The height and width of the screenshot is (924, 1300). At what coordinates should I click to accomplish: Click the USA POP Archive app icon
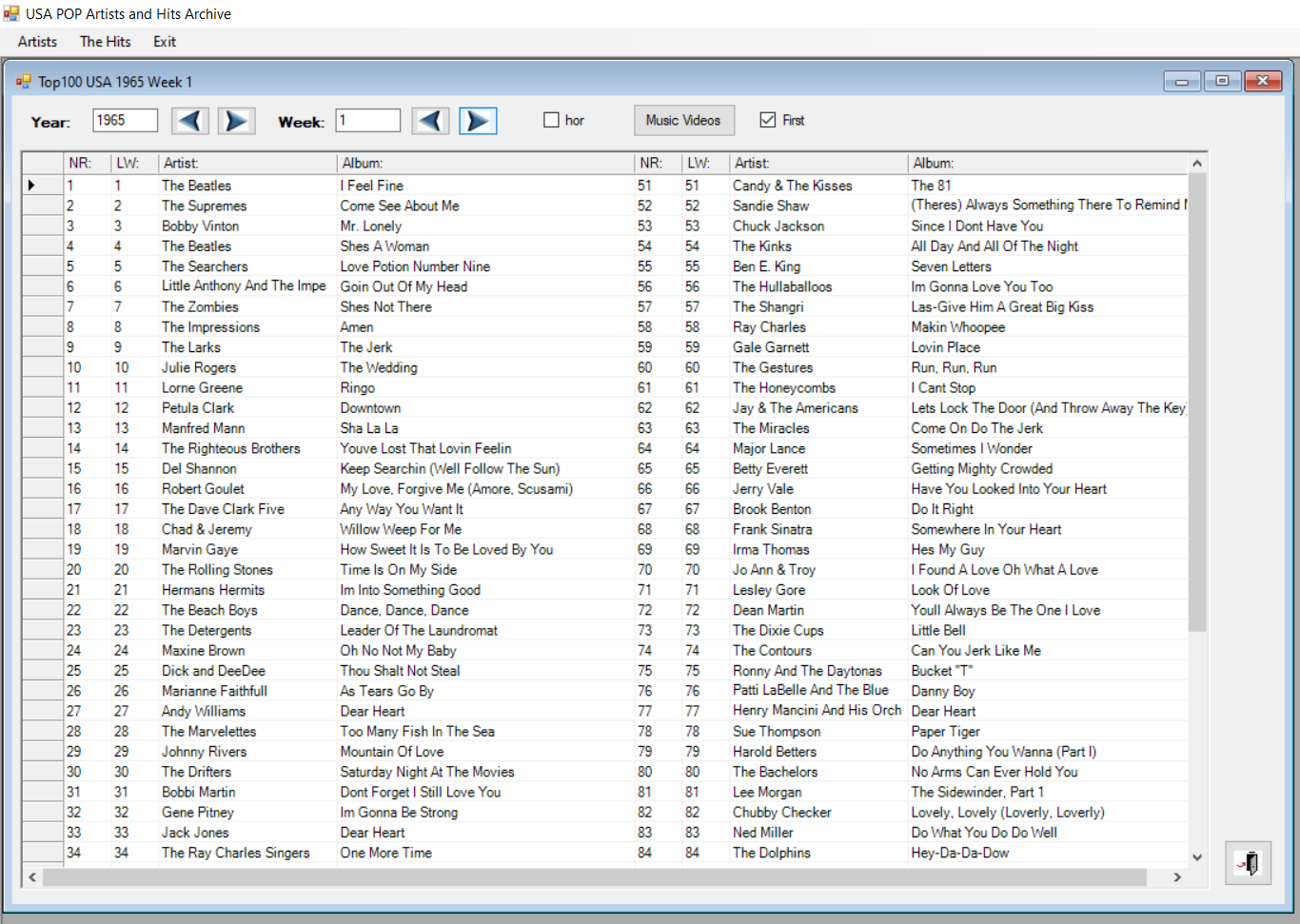pyautogui.click(x=11, y=13)
